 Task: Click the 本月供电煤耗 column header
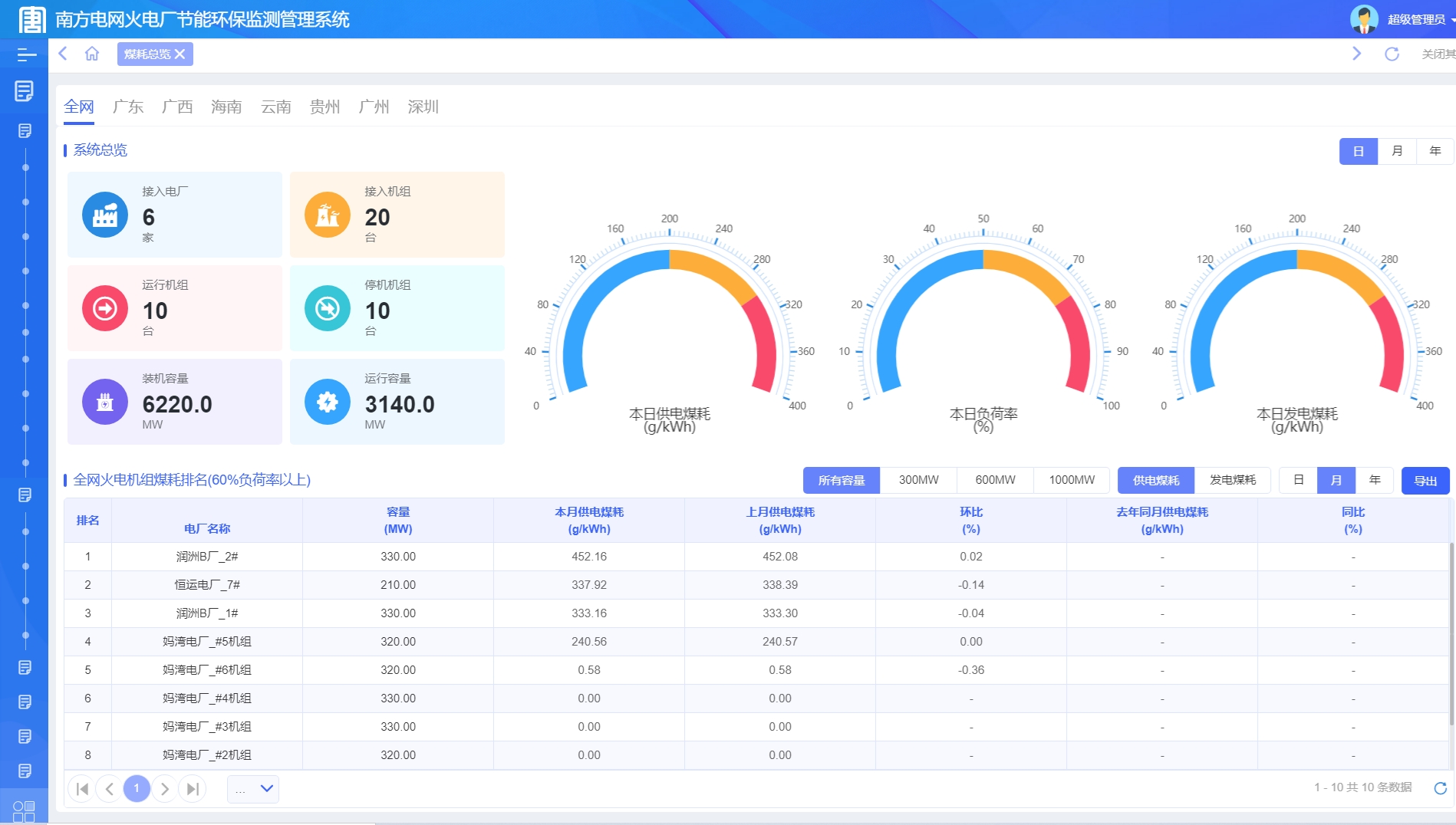pos(589,521)
